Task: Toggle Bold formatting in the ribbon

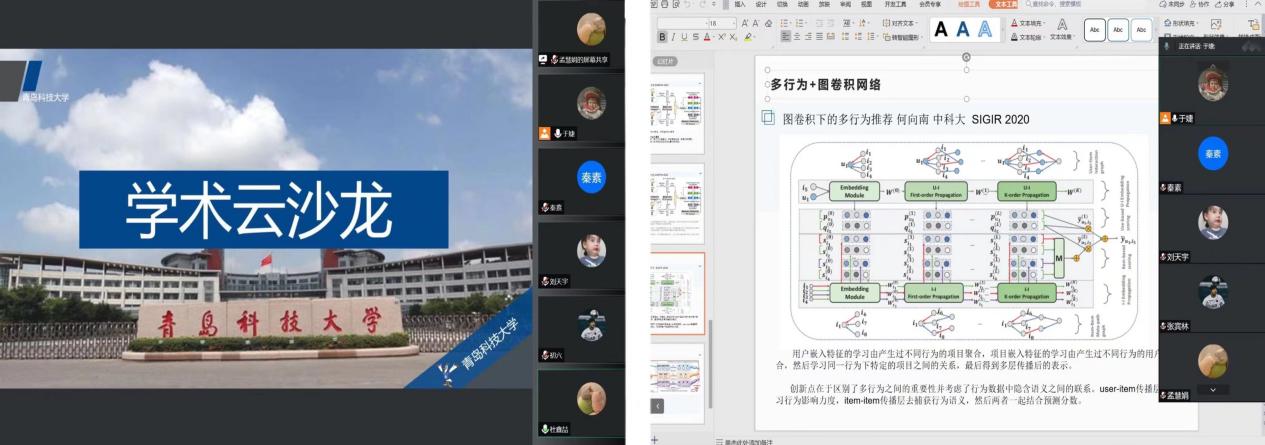Action: (661, 37)
